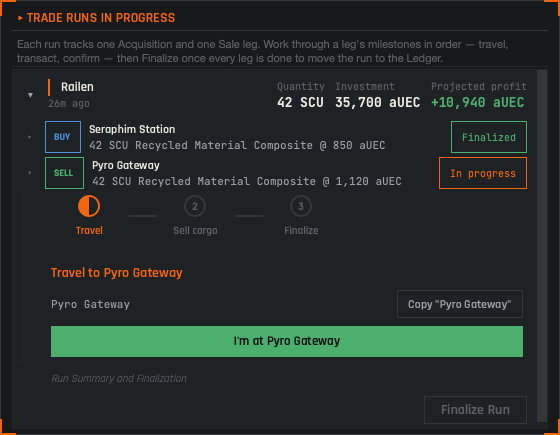
Task: Click the buy line "@ 850 aUEC" details
Action: (x=237, y=145)
